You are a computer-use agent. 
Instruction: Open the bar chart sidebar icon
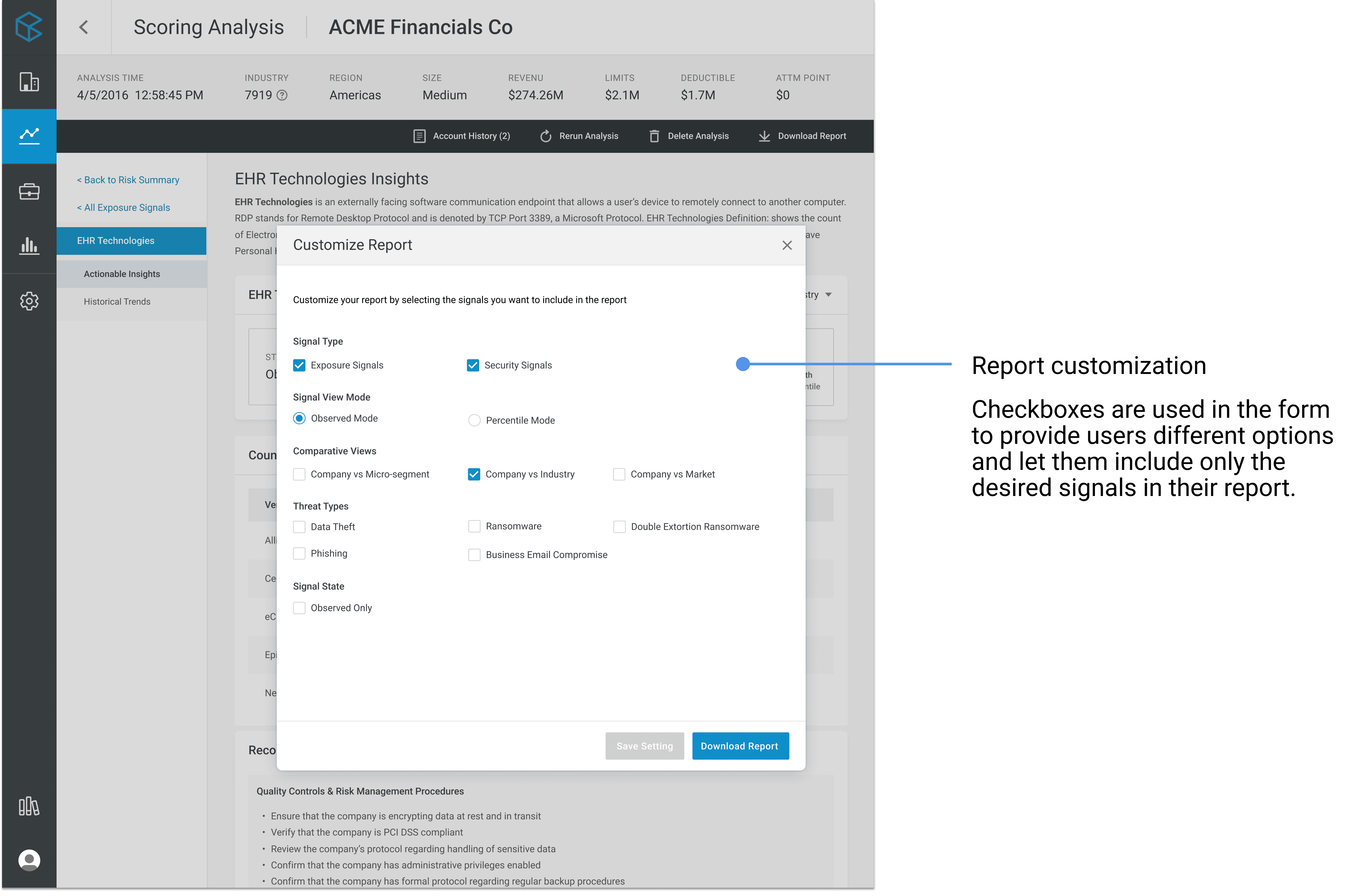click(x=29, y=246)
